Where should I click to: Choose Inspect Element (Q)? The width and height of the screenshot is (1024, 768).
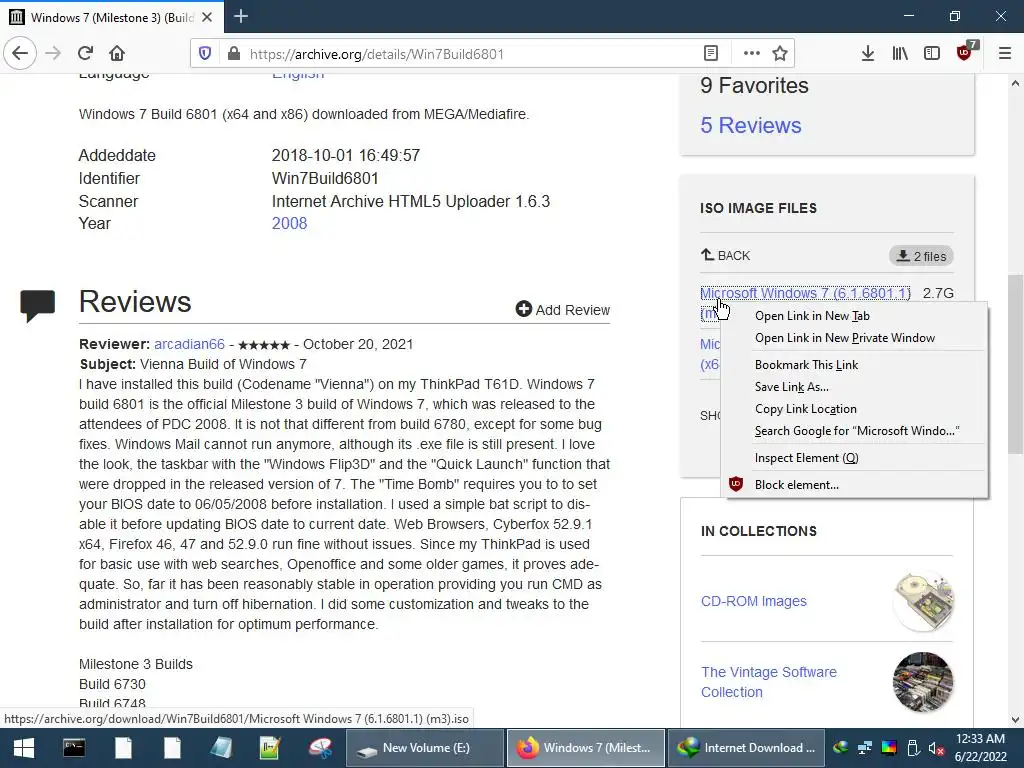coord(807,458)
